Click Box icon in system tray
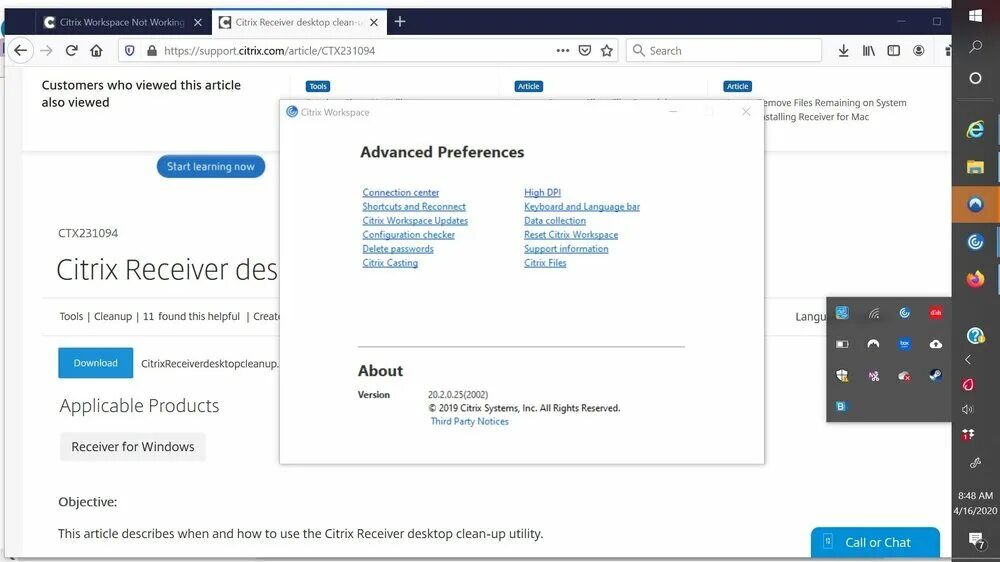Screen dimensions: 1000x562 [x=904, y=344]
